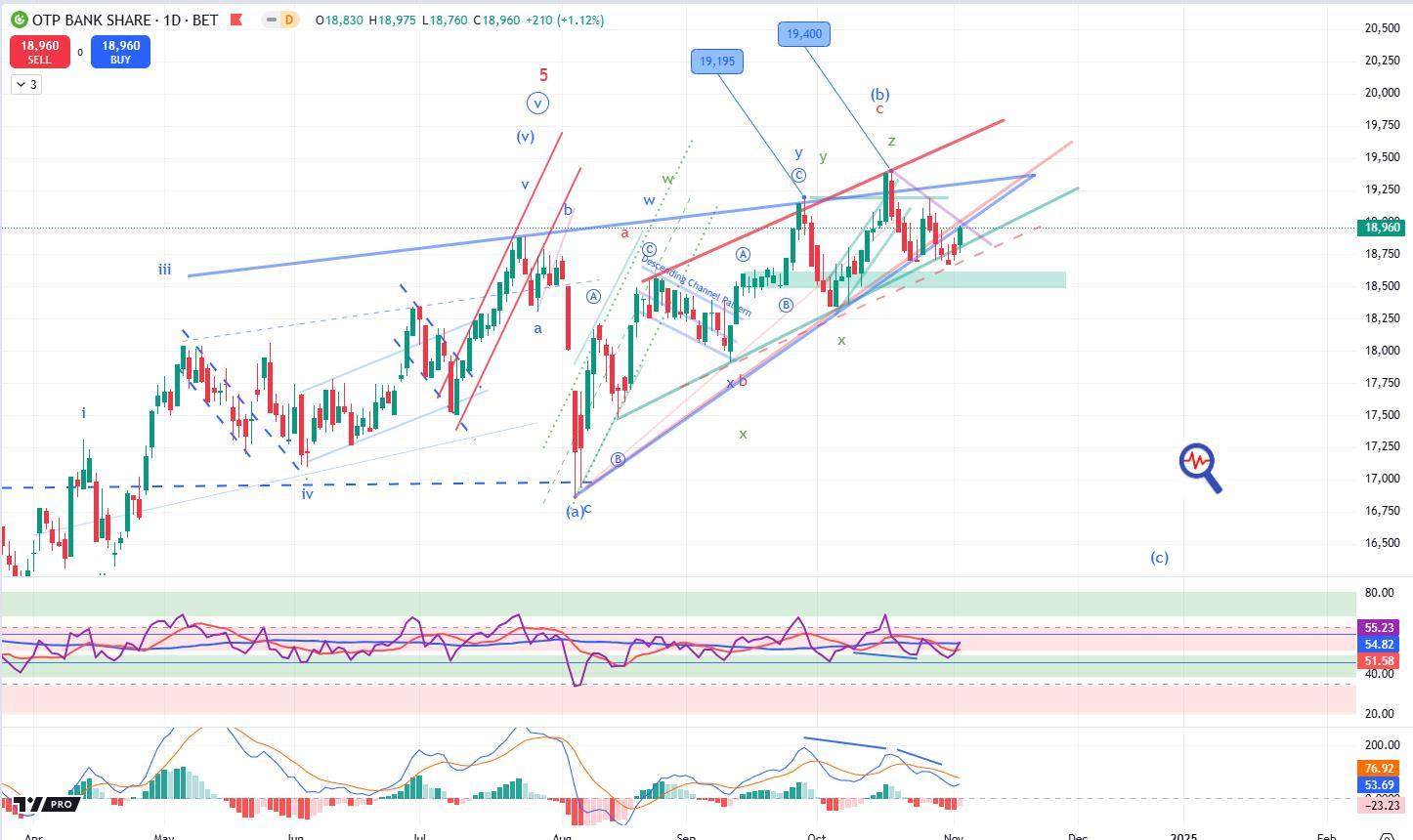
Task: Click the close value C18,960
Action: (x=497, y=20)
